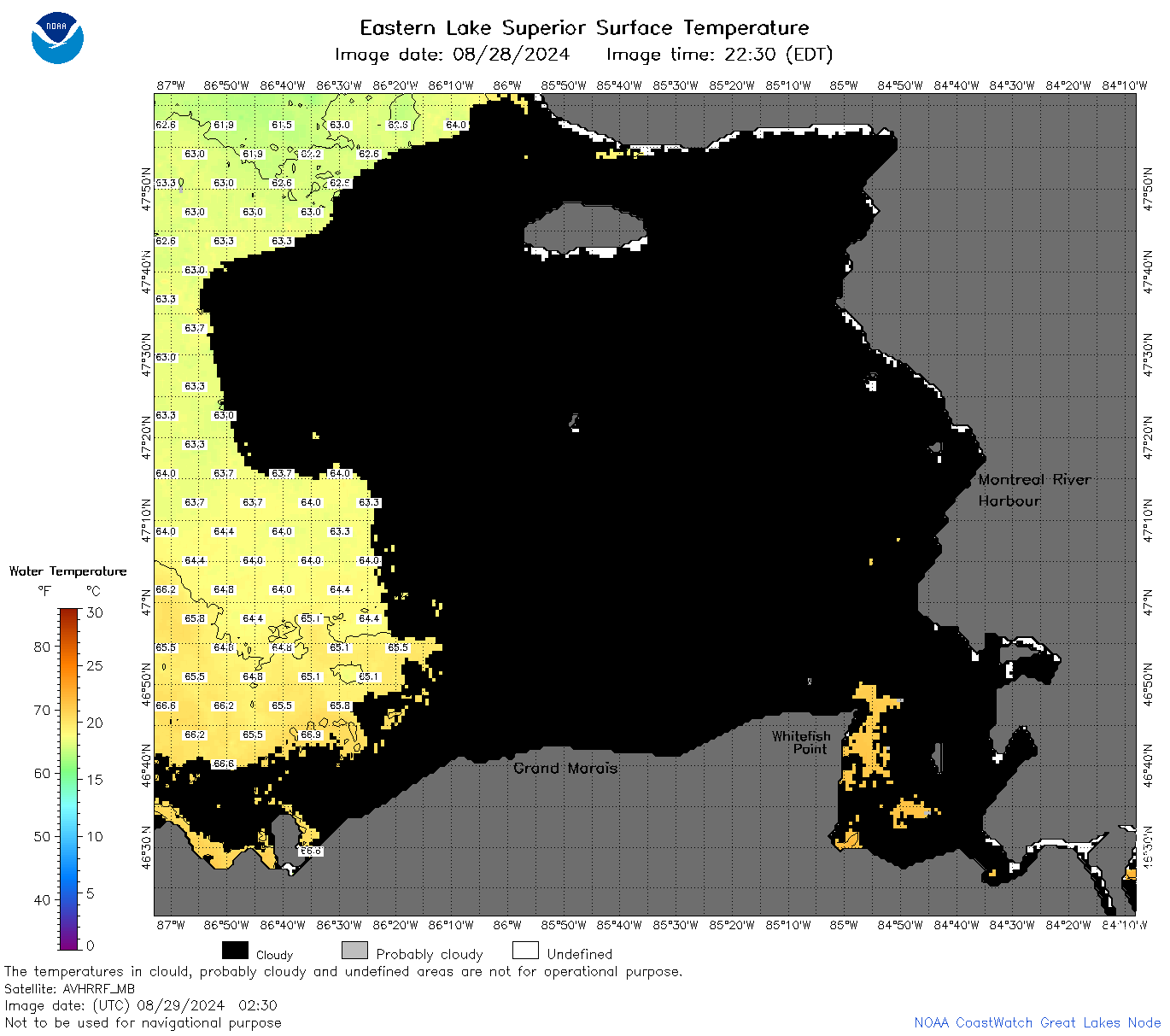
Task: Open the NOAA CoastWatch Great Lakes Node link
Action: 1037,1022
